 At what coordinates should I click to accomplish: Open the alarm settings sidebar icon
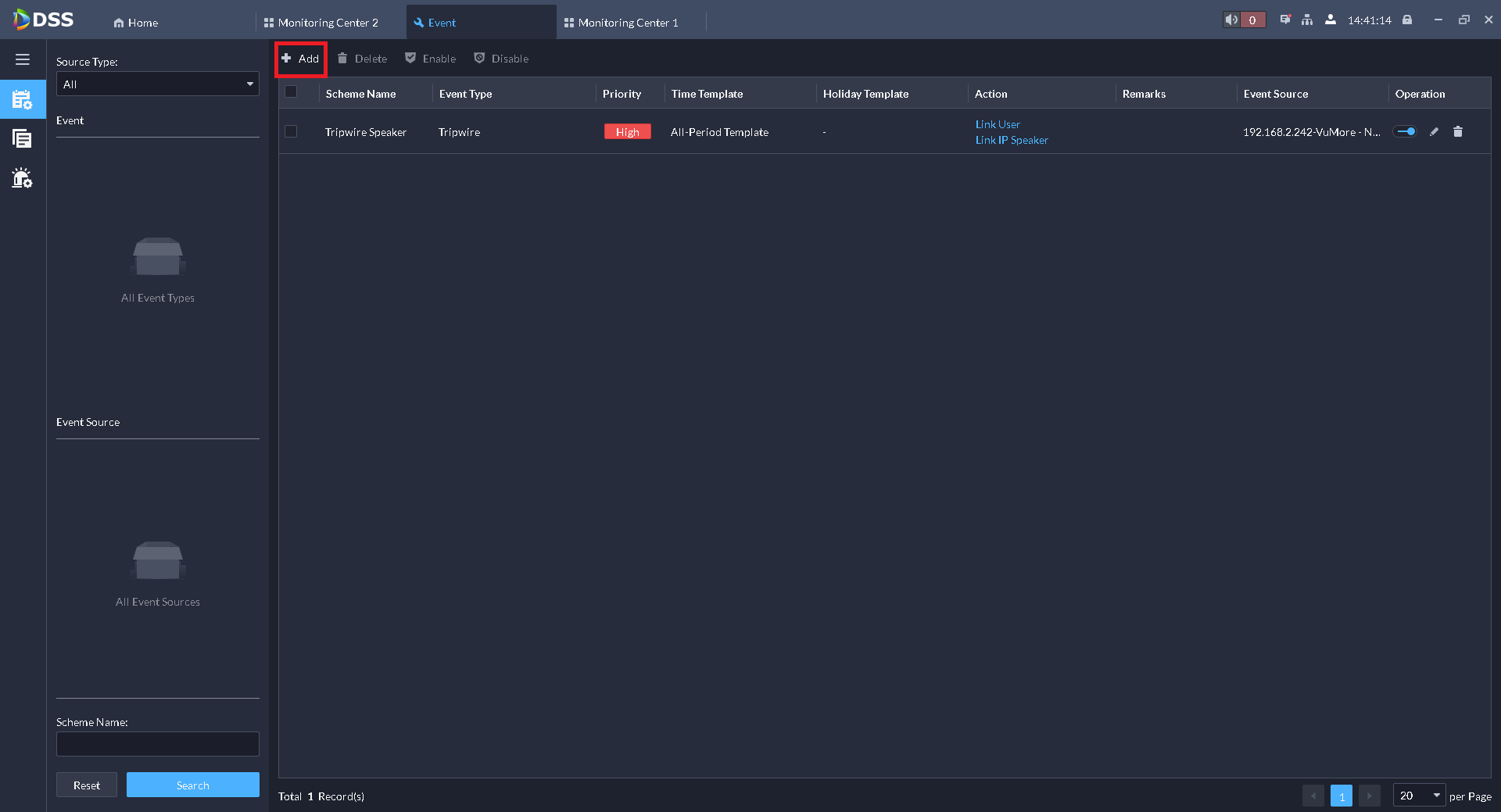coord(23,178)
